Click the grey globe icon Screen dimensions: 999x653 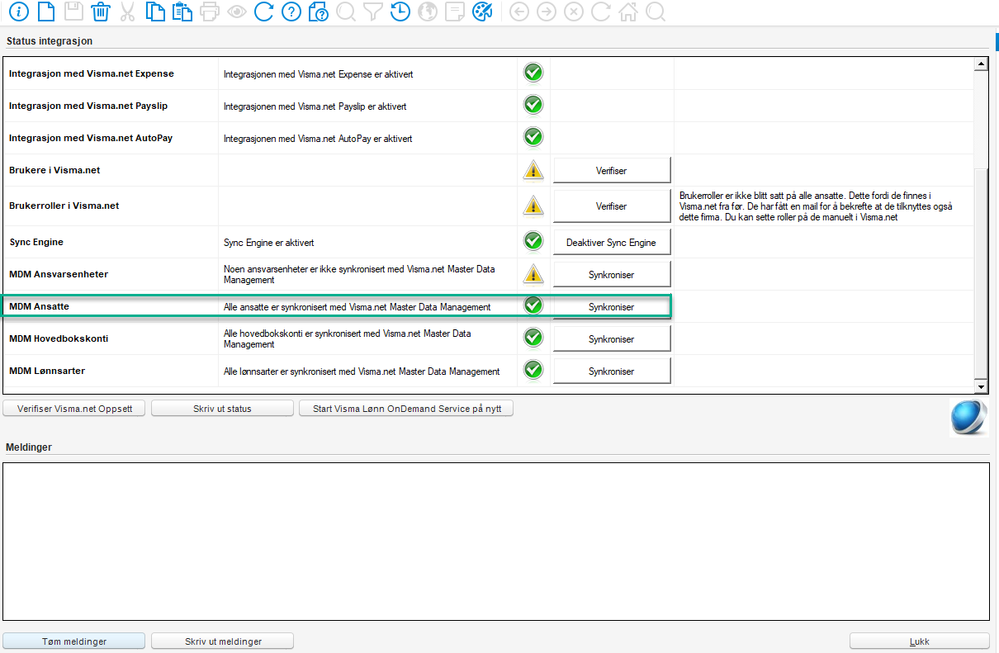428,11
